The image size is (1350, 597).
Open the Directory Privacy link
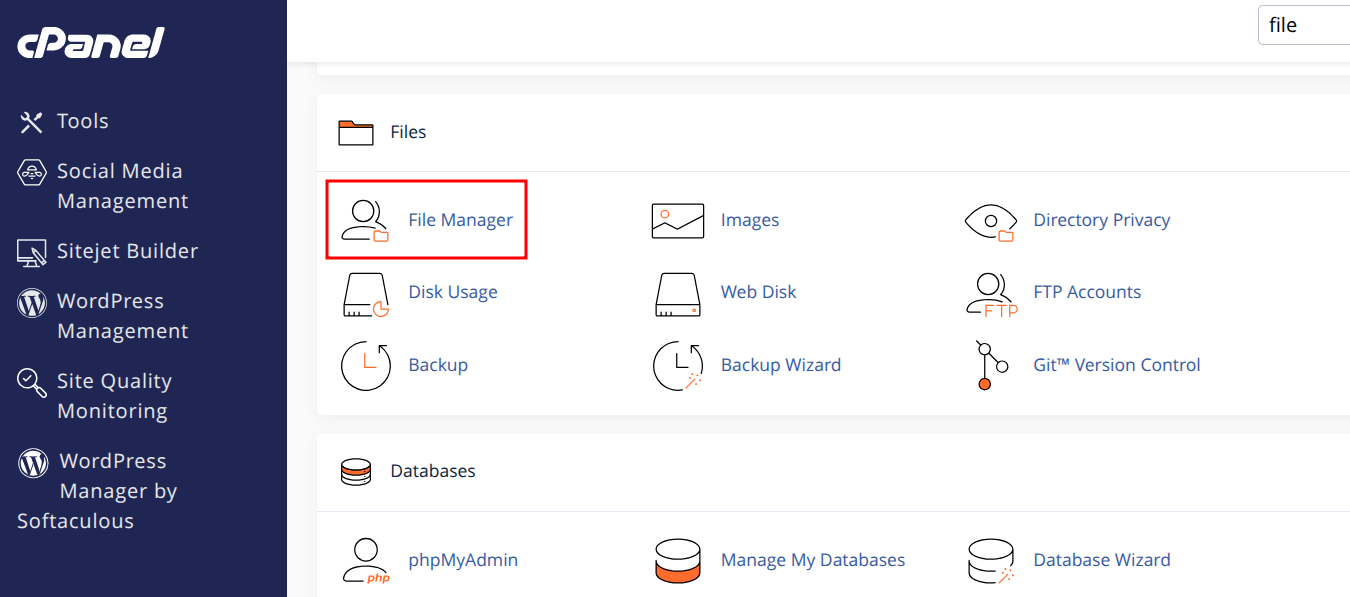coord(1102,219)
